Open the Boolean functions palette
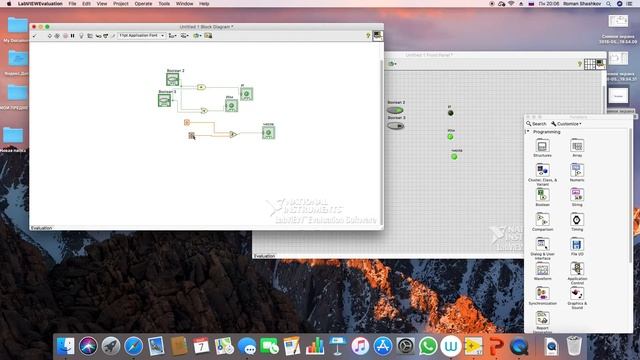This screenshot has width=640, height=360. (542, 195)
